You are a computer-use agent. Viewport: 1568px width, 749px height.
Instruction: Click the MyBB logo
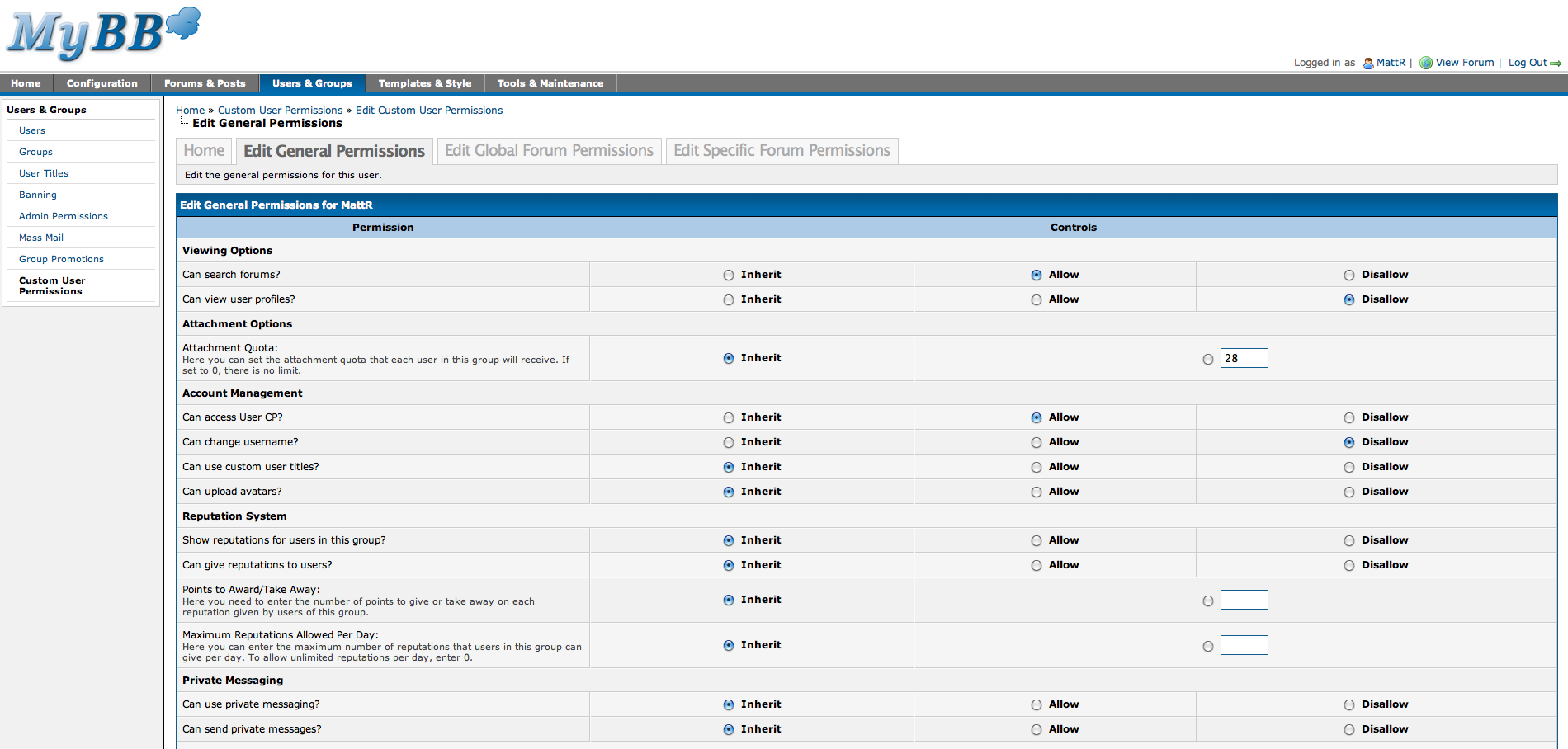pos(103,33)
